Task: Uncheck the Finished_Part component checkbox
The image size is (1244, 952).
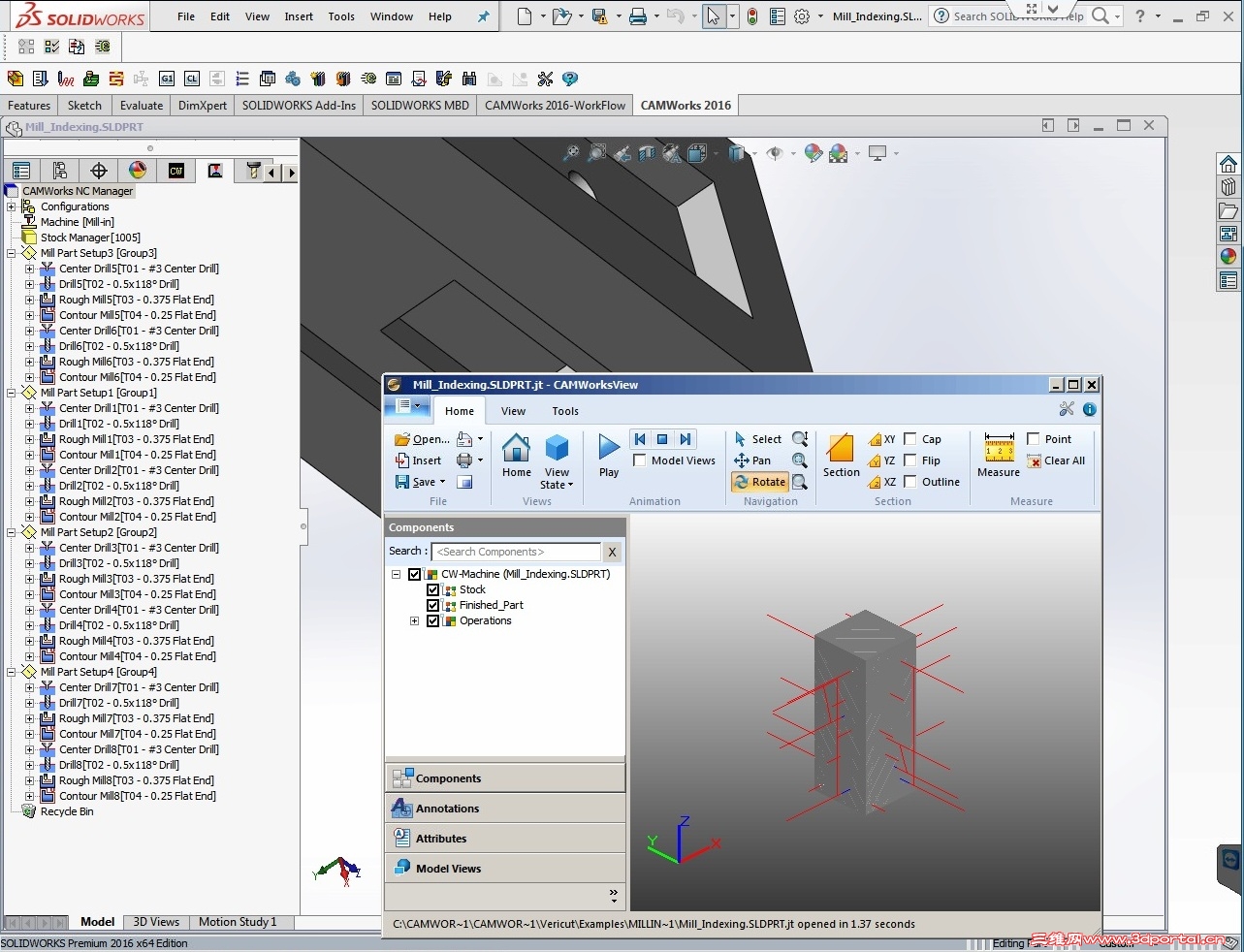Action: [x=433, y=605]
